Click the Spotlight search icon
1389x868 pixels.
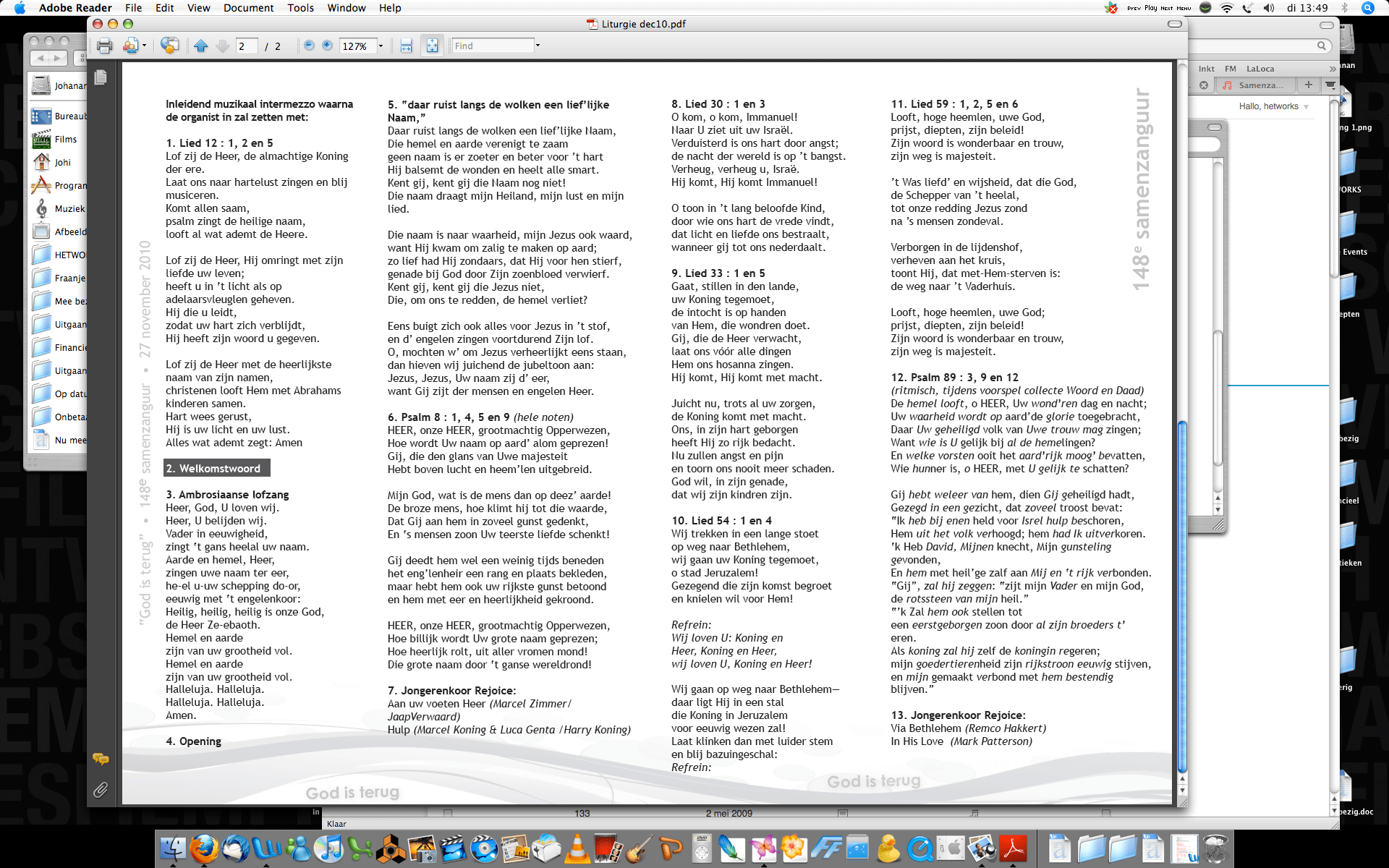(1367, 8)
